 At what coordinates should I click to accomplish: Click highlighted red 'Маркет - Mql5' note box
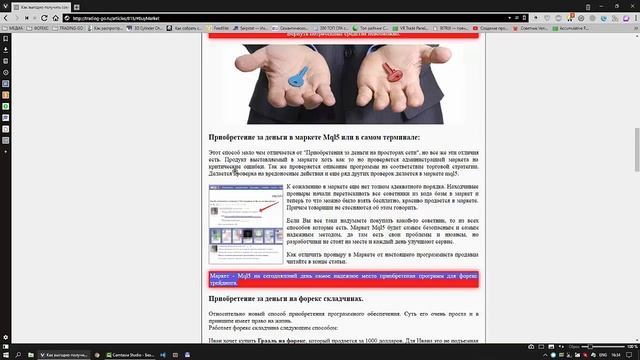343,279
